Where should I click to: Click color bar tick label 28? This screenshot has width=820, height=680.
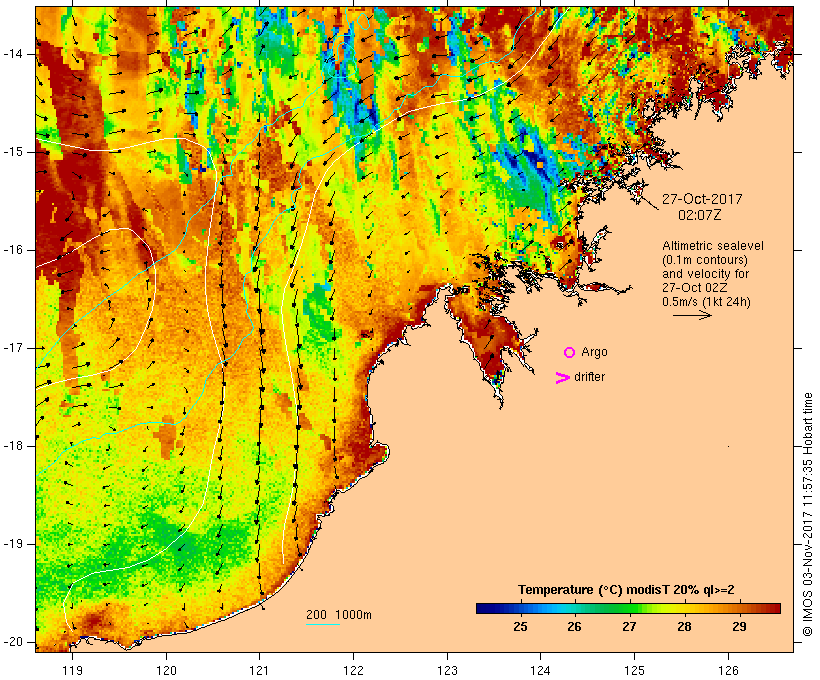tap(684, 627)
